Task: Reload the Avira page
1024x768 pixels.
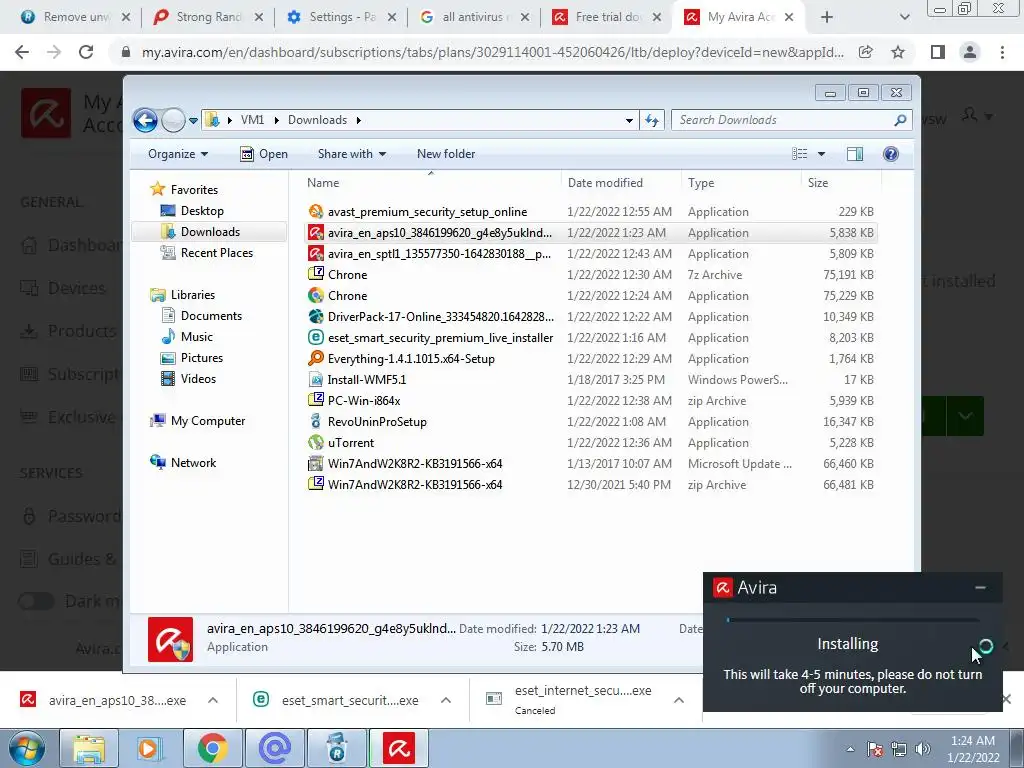Action: click(86, 52)
